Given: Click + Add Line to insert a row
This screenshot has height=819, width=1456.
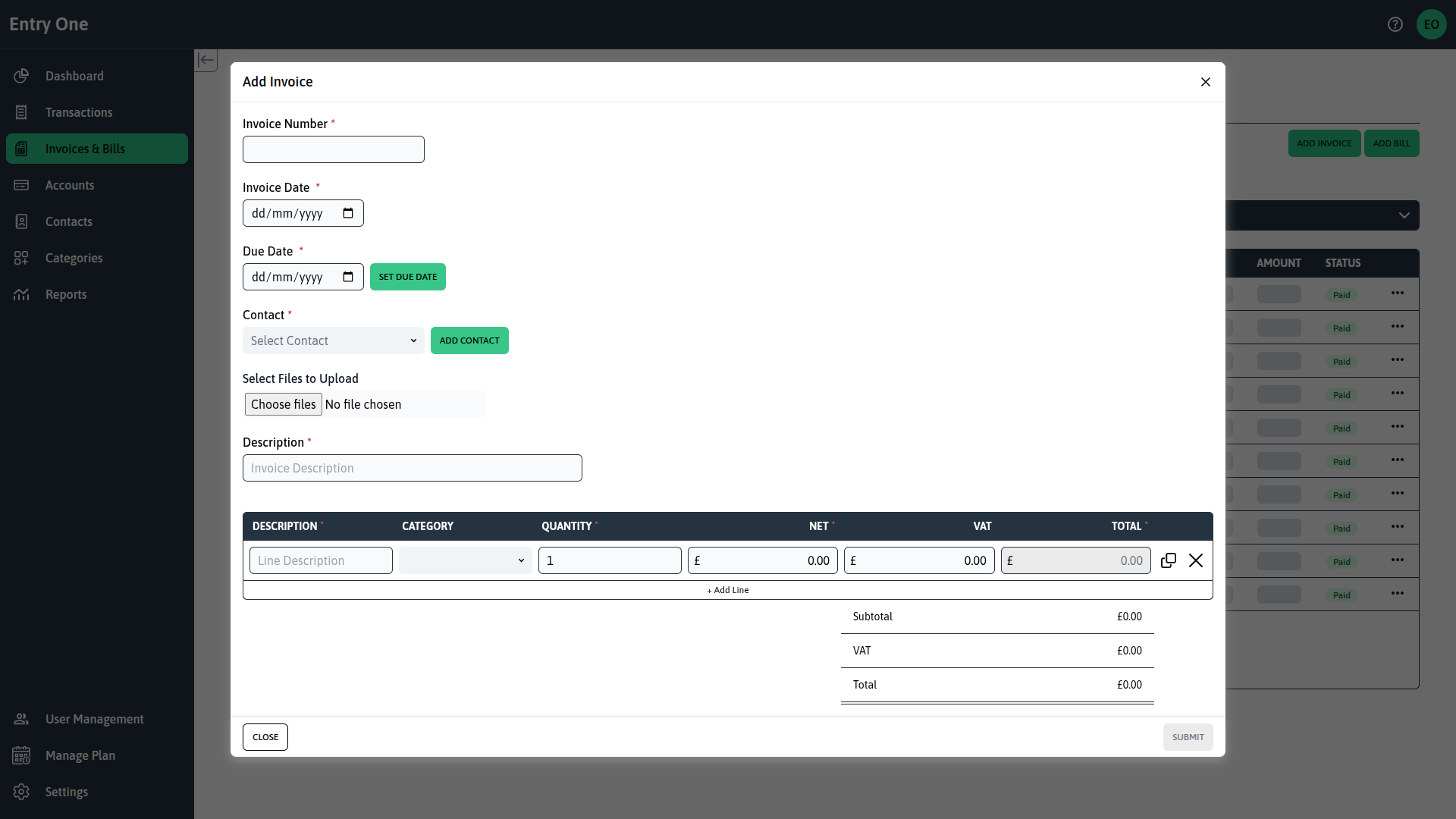Looking at the screenshot, I should [x=727, y=589].
